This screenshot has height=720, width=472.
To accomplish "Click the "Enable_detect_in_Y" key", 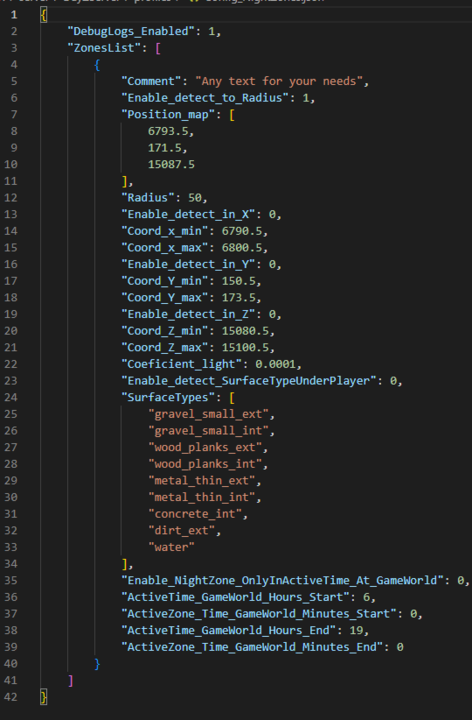I will pyautogui.click(x=189, y=264).
